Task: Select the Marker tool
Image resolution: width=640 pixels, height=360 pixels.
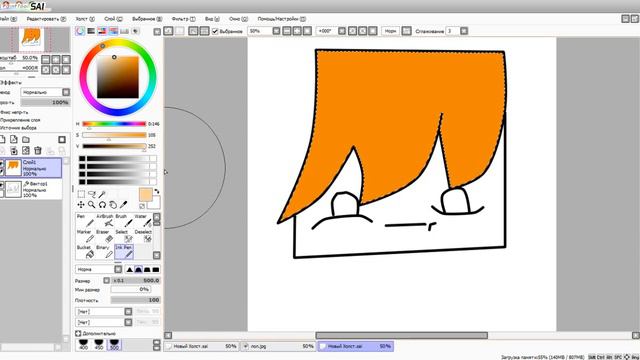Action: click(85, 236)
